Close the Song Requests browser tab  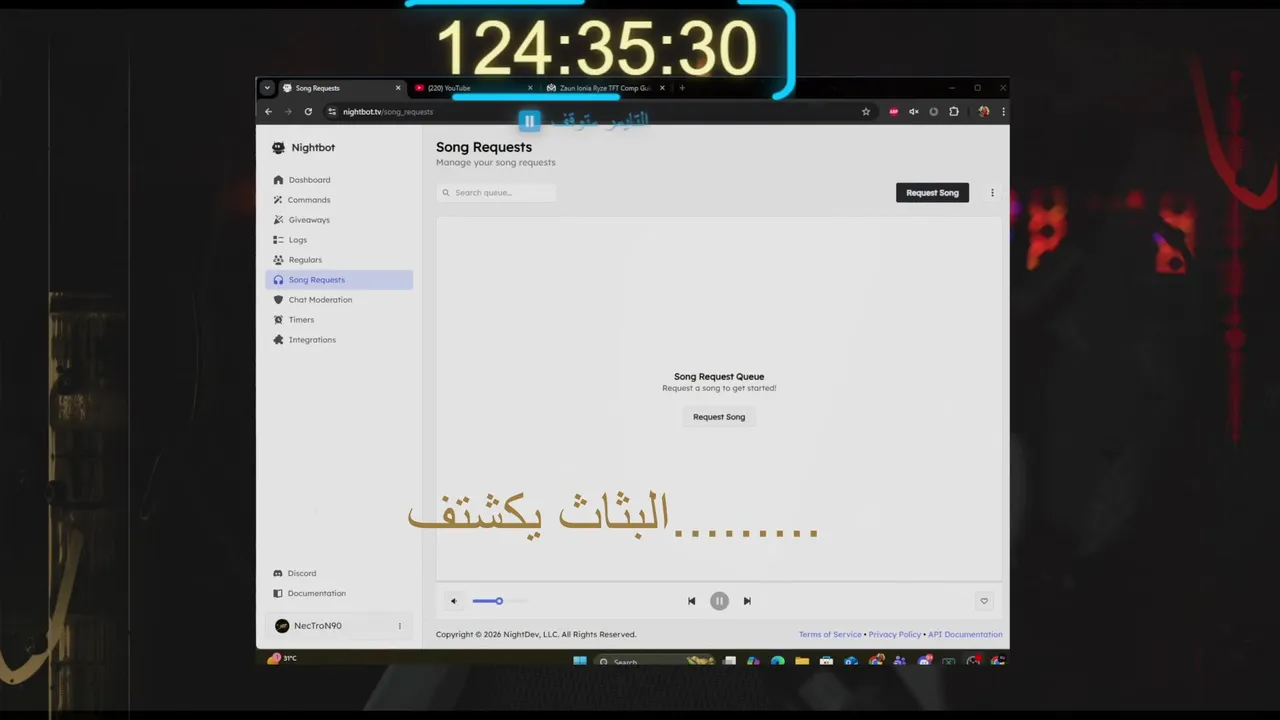(398, 88)
